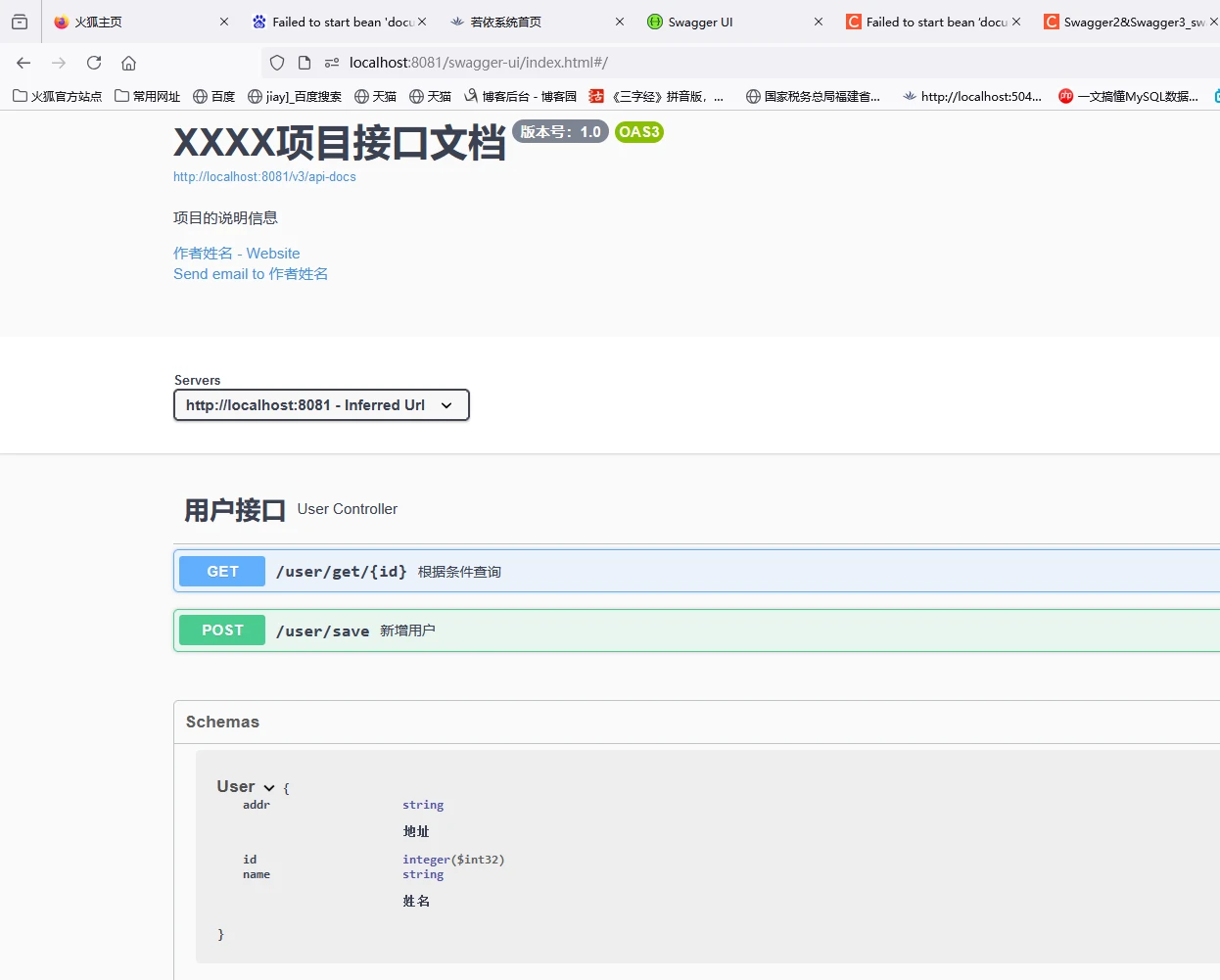Viewport: 1220px width, 980px height.
Task: Open the 博客后台 - 博客园 bookmark
Action: pos(521,96)
